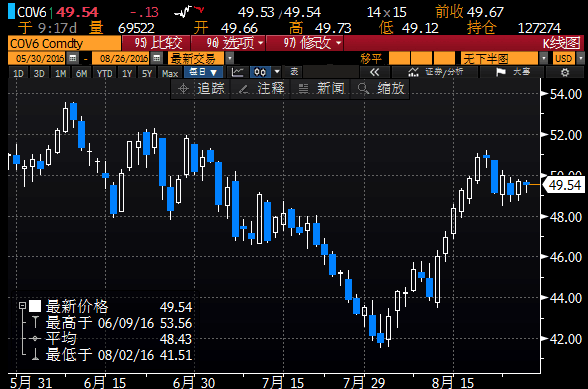Open the 新闻 news tool
588x389 pixels.
coord(321,89)
